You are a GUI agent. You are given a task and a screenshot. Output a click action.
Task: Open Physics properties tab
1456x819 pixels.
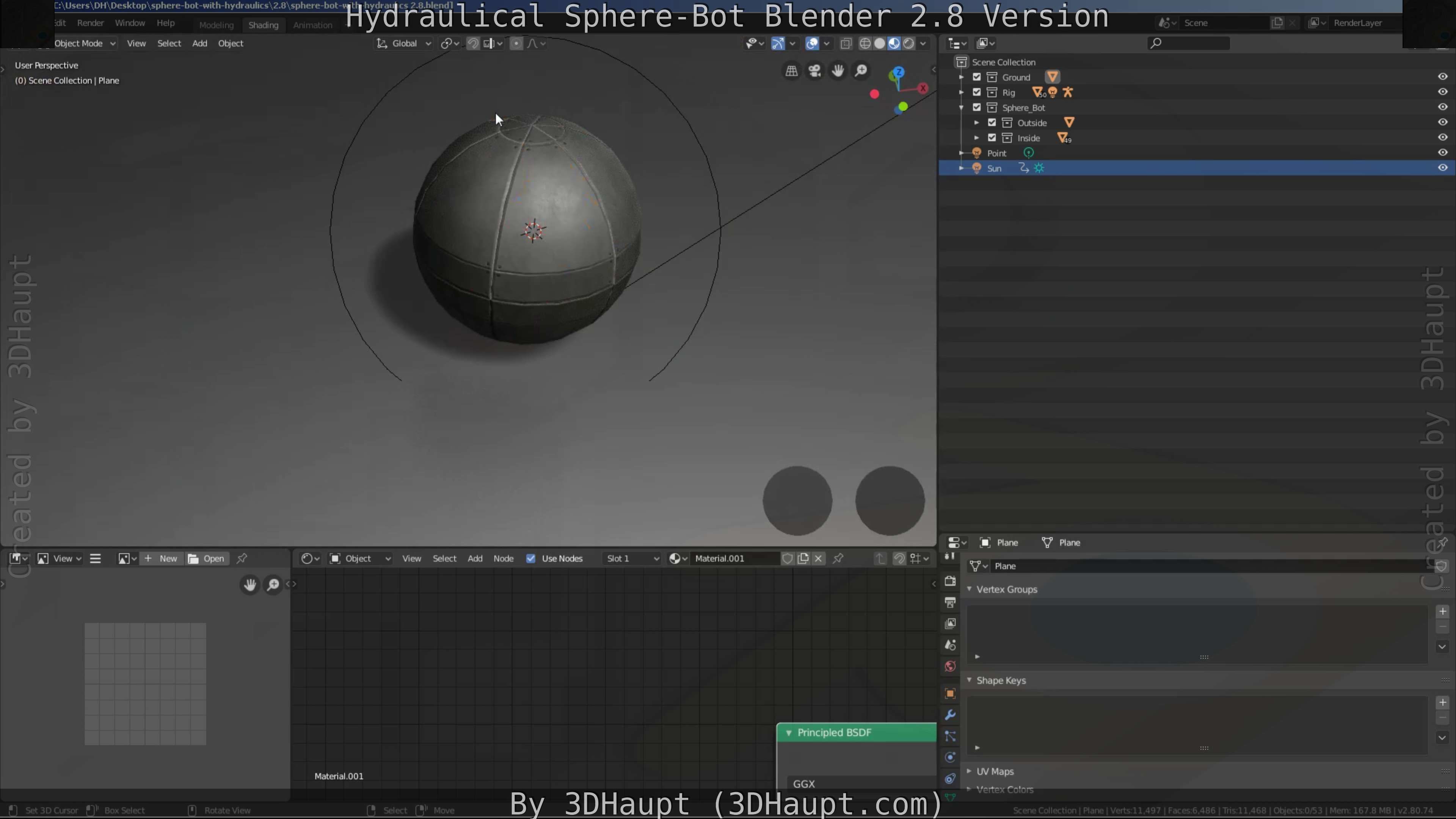950,758
